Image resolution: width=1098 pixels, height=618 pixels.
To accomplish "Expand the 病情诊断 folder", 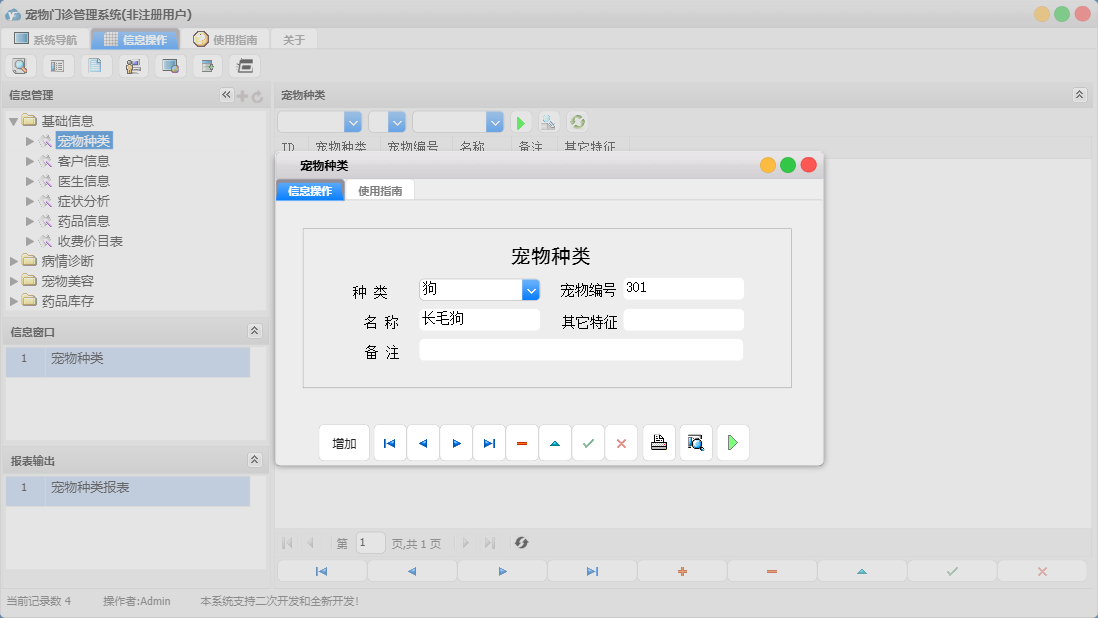I will pyautogui.click(x=14, y=261).
